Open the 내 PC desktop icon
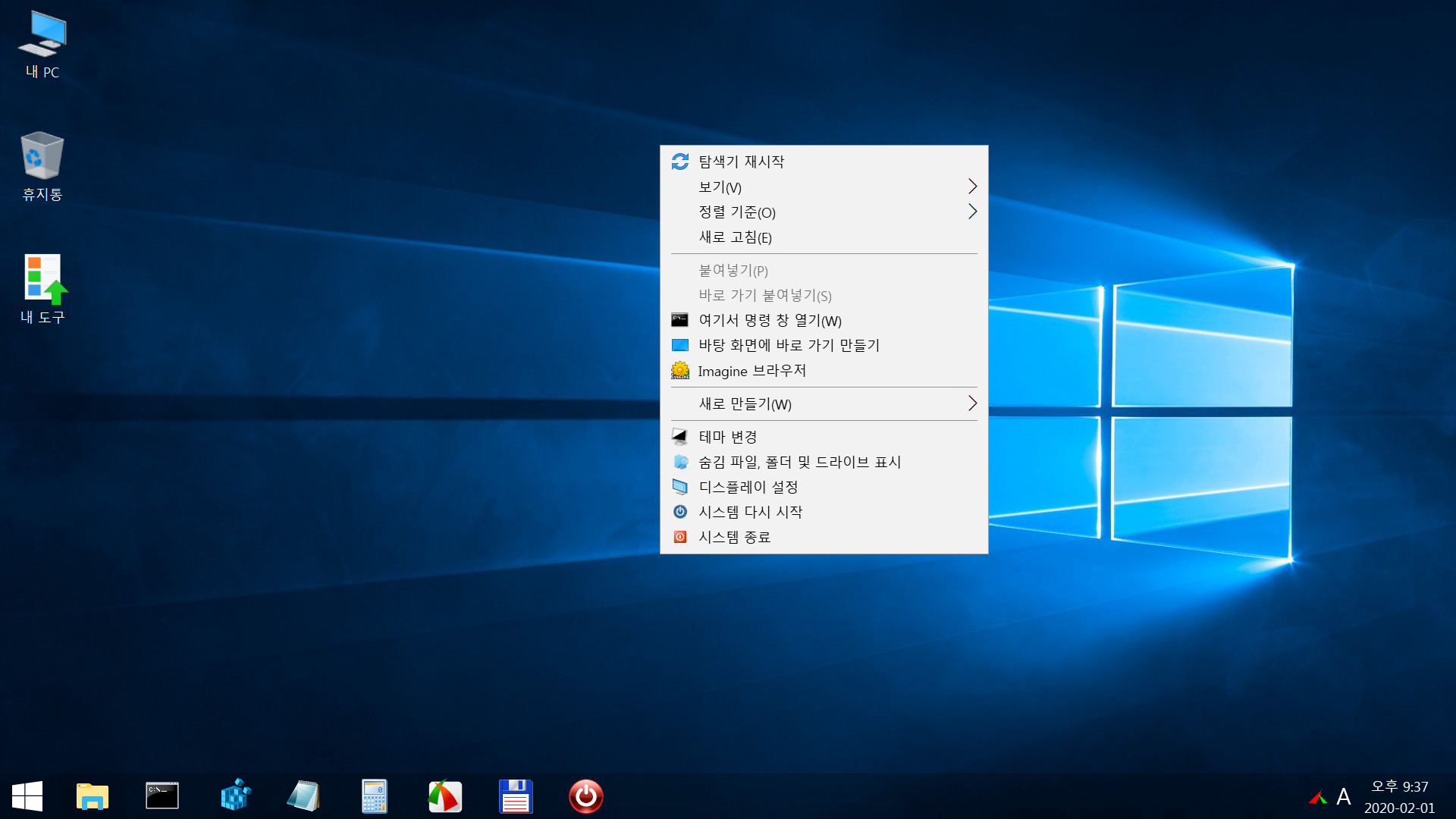This screenshot has height=819, width=1456. point(42,44)
